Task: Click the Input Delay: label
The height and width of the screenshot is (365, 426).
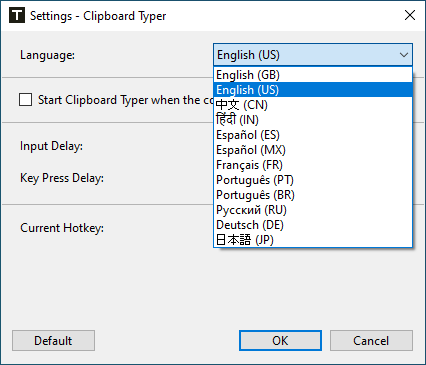Action: 51,146
